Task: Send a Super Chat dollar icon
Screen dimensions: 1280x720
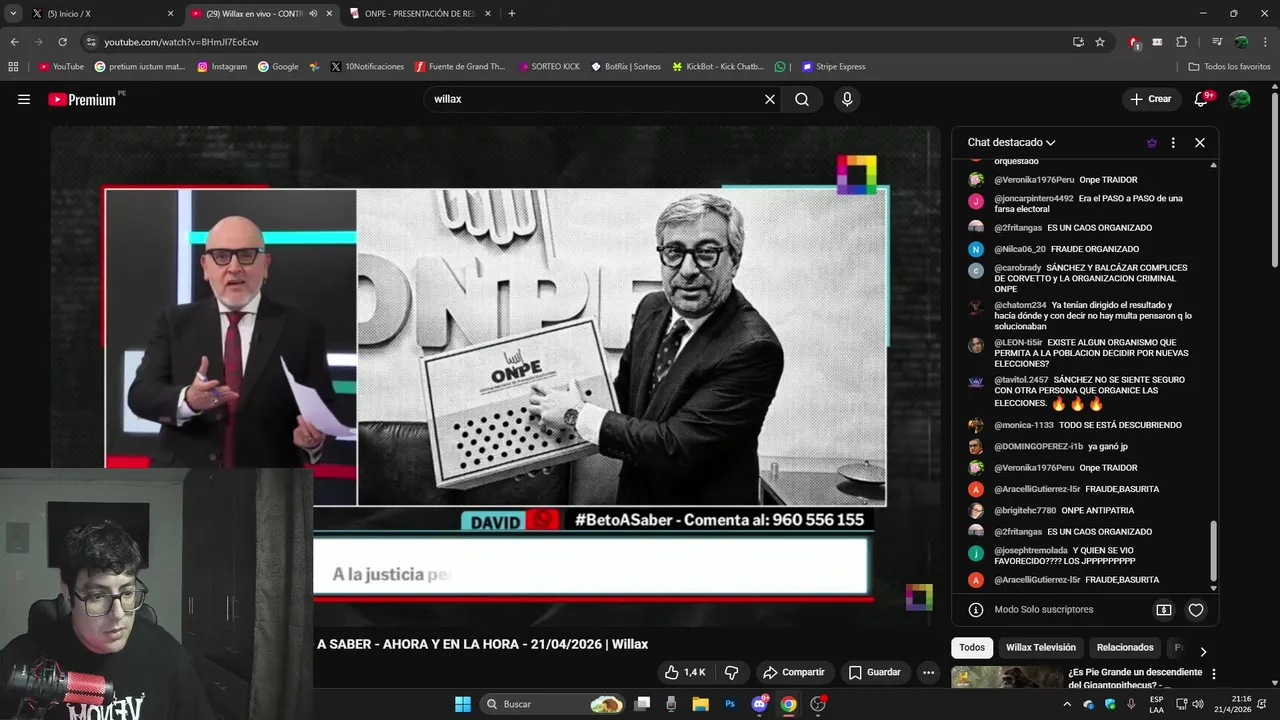Action: pyautogui.click(x=1164, y=609)
